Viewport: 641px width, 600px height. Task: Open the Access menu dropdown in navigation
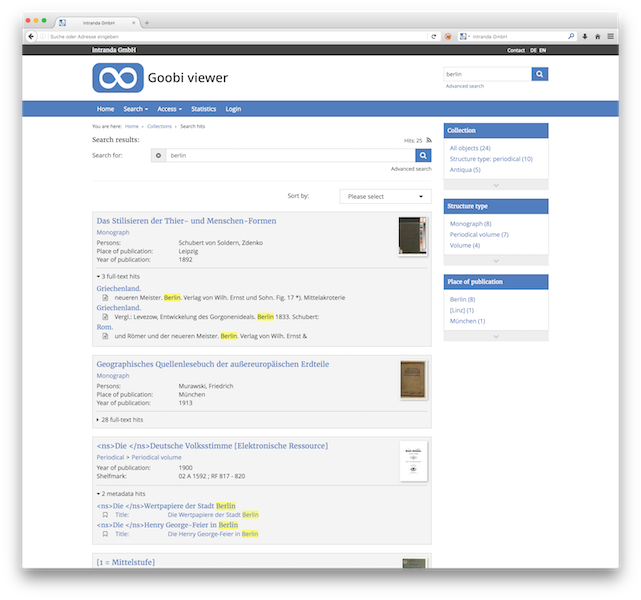[170, 109]
